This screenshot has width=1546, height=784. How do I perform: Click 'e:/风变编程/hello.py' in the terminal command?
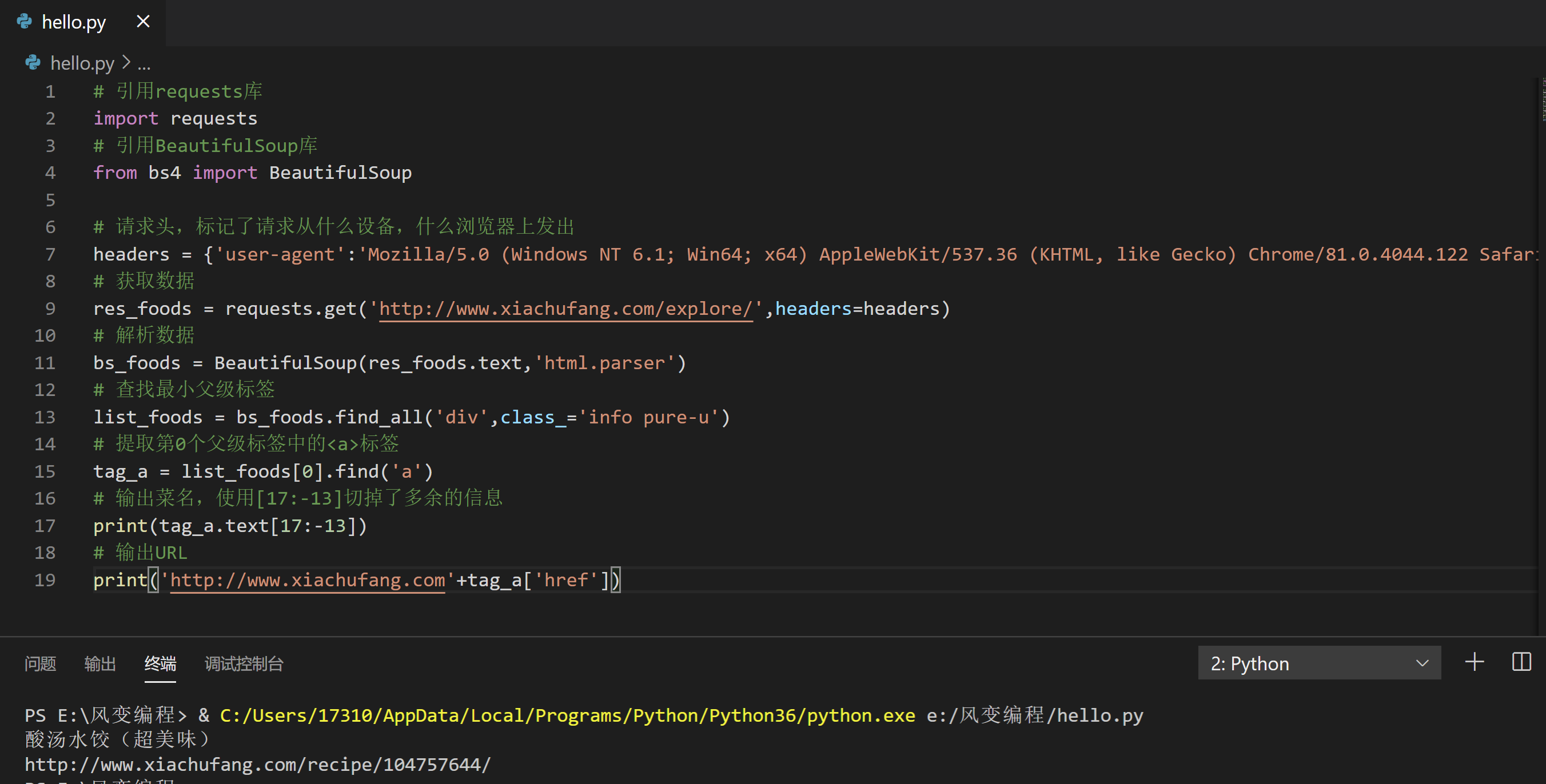point(1035,715)
